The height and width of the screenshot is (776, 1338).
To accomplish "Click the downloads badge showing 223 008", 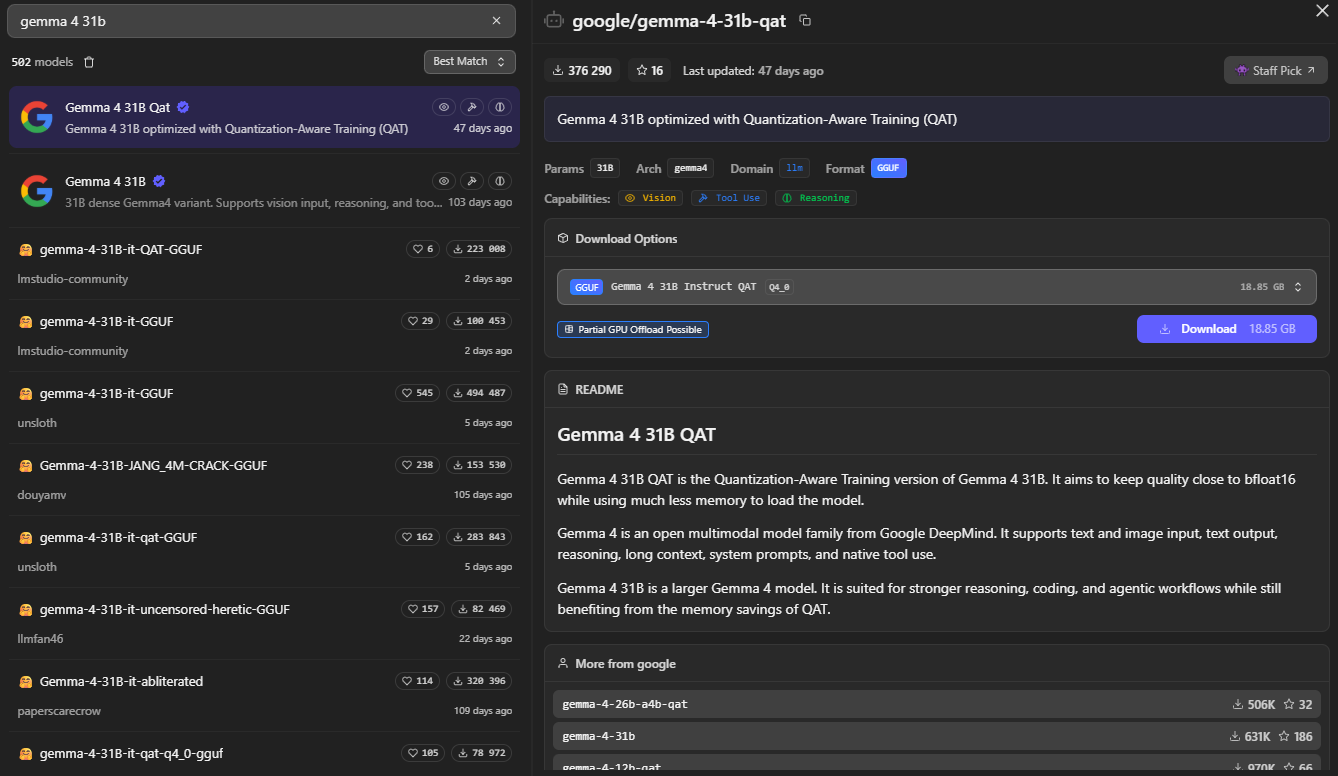I will [479, 249].
